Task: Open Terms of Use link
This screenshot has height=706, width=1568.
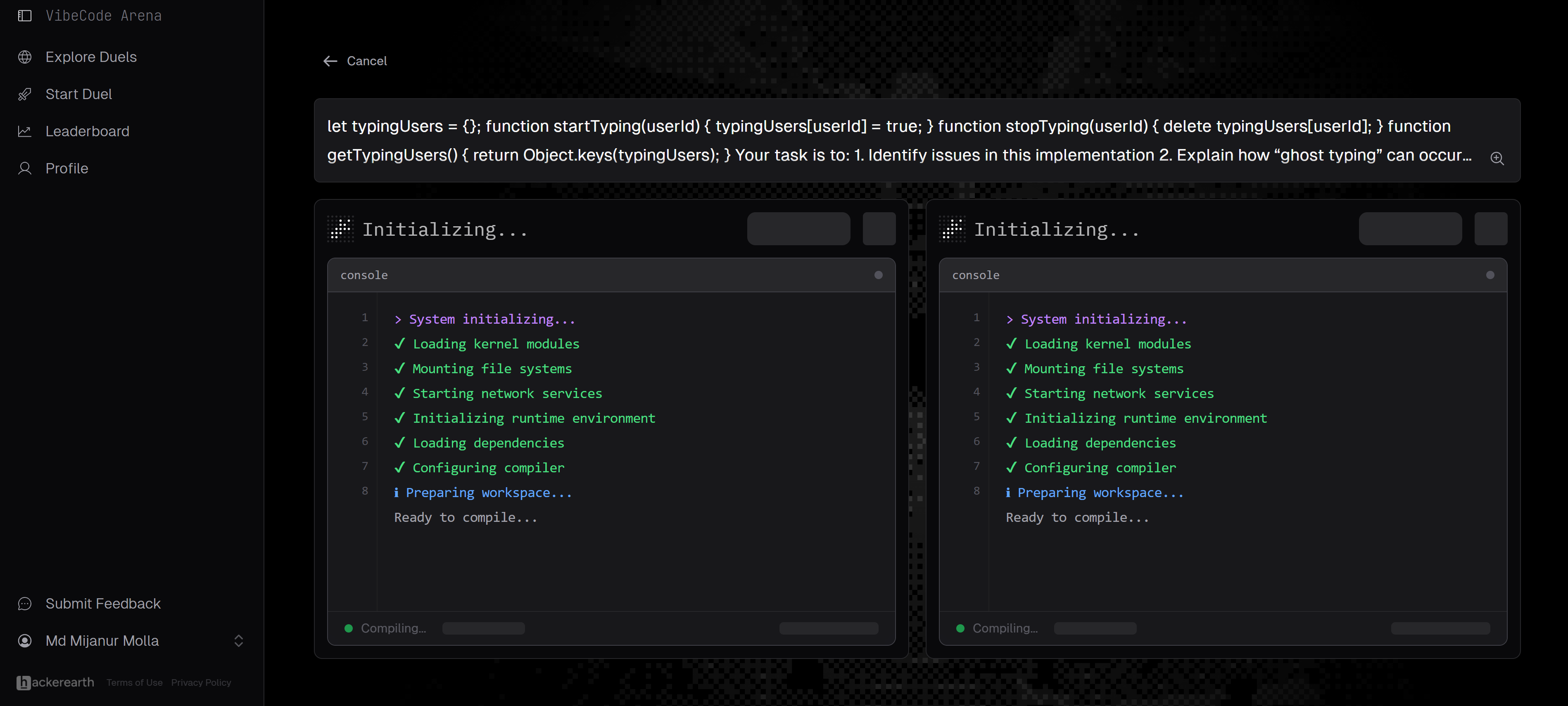Action: click(135, 683)
